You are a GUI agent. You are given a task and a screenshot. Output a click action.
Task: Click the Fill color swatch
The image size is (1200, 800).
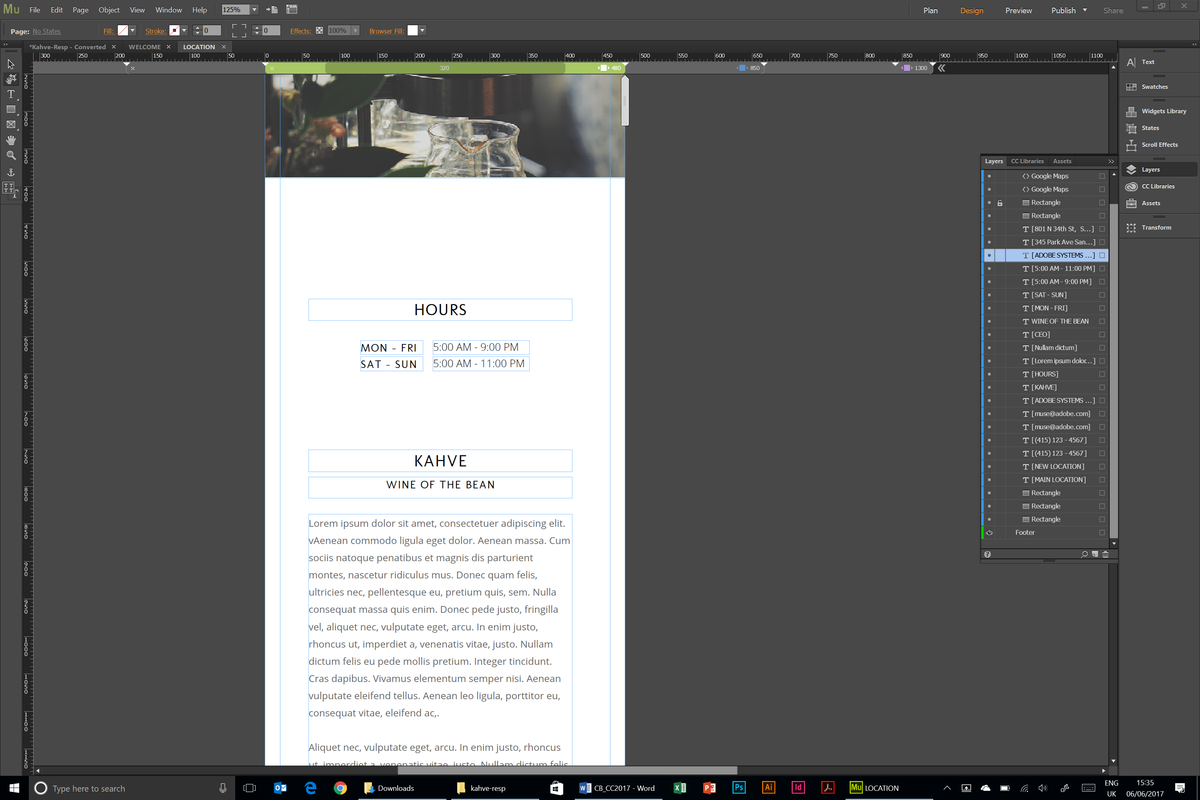pos(121,31)
